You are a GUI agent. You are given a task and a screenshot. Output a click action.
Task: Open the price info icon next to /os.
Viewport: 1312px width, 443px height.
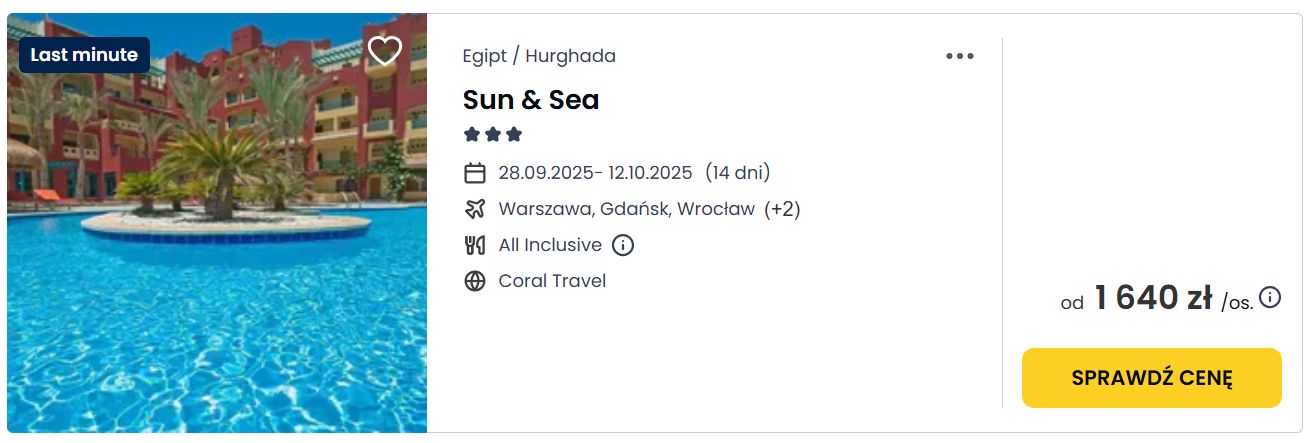[x=1270, y=297]
